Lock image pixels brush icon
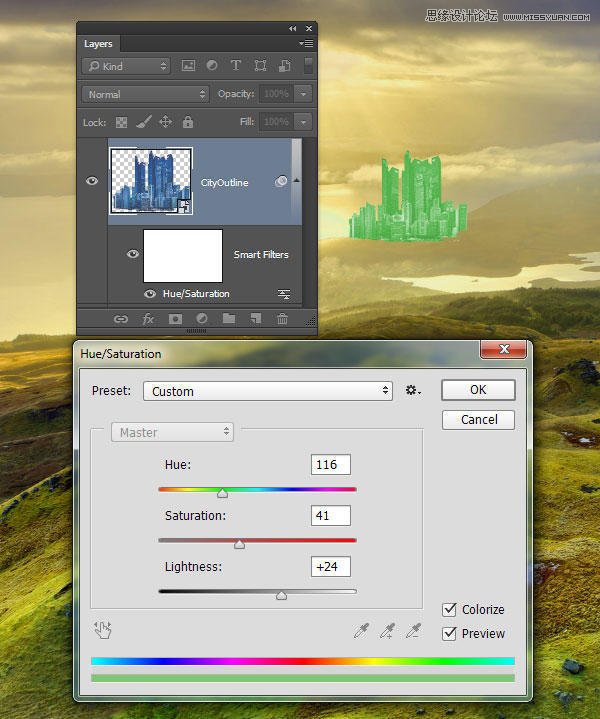The height and width of the screenshot is (719, 600). 144,122
